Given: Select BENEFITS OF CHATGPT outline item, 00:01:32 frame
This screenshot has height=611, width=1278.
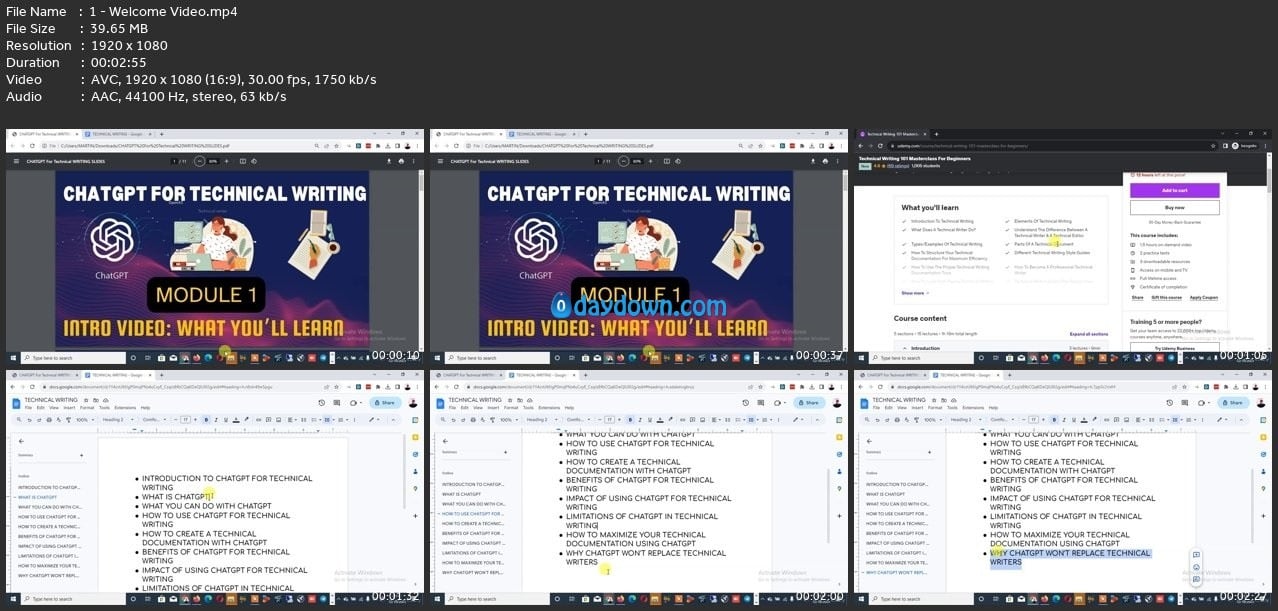Looking at the screenshot, I should [49, 537].
